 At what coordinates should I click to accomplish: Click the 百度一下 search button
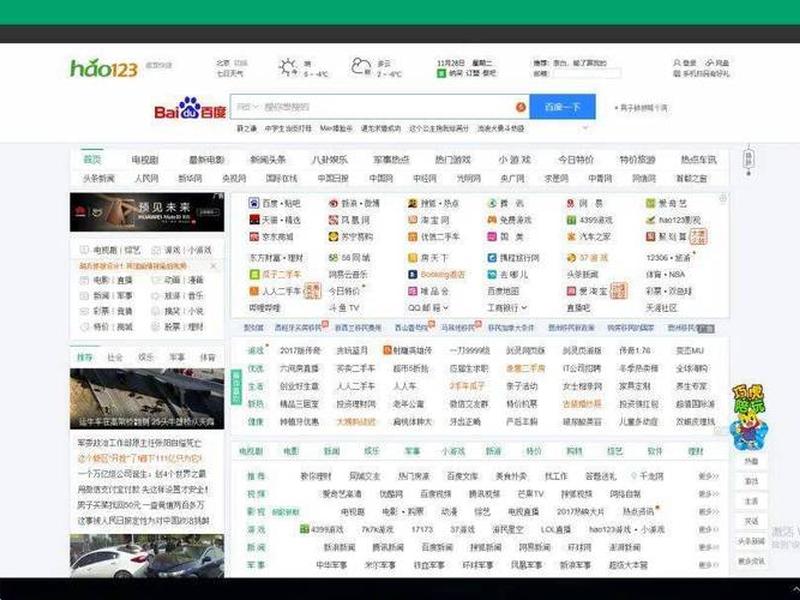tap(562, 107)
